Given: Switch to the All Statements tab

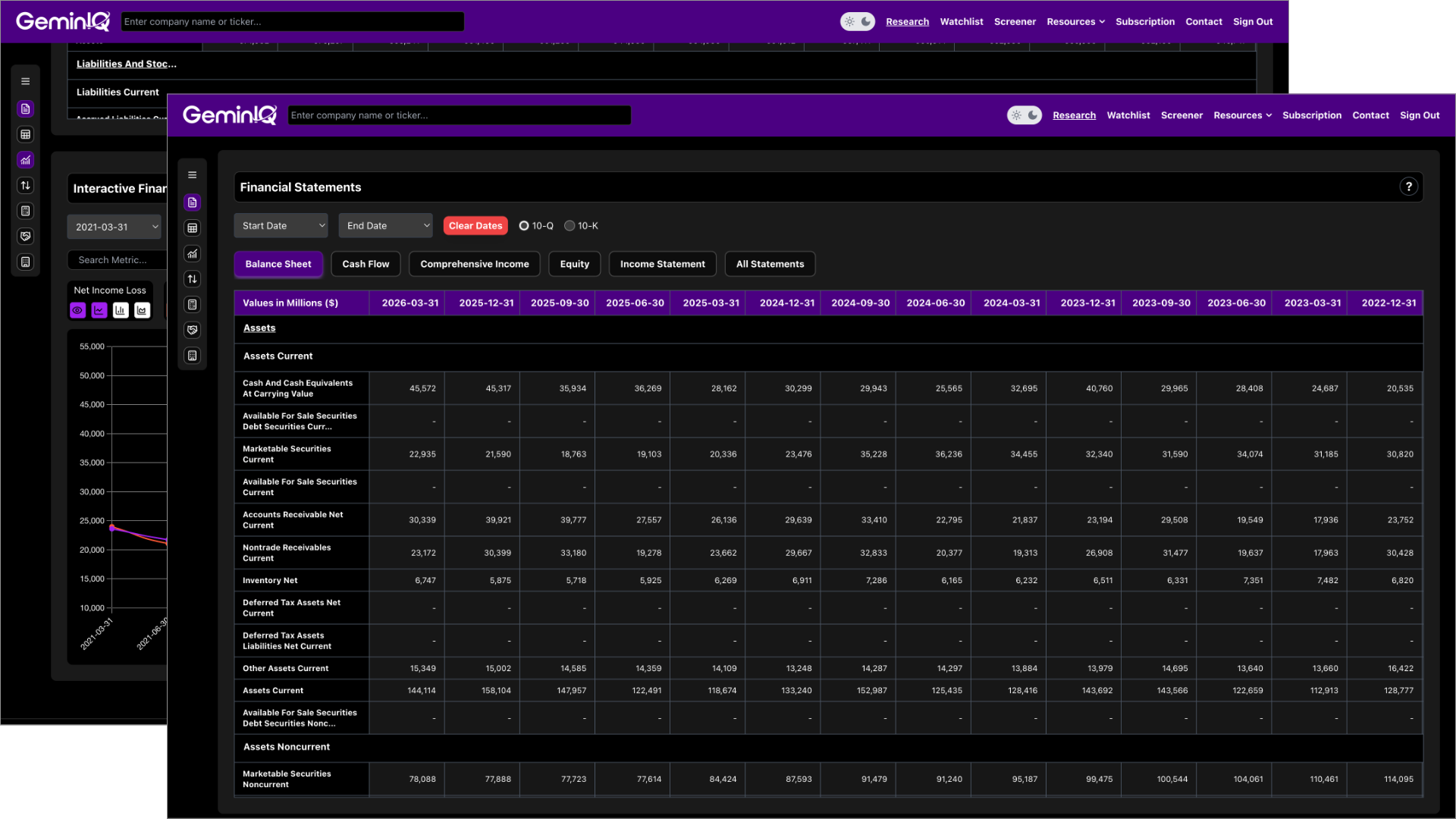Looking at the screenshot, I should coord(770,264).
